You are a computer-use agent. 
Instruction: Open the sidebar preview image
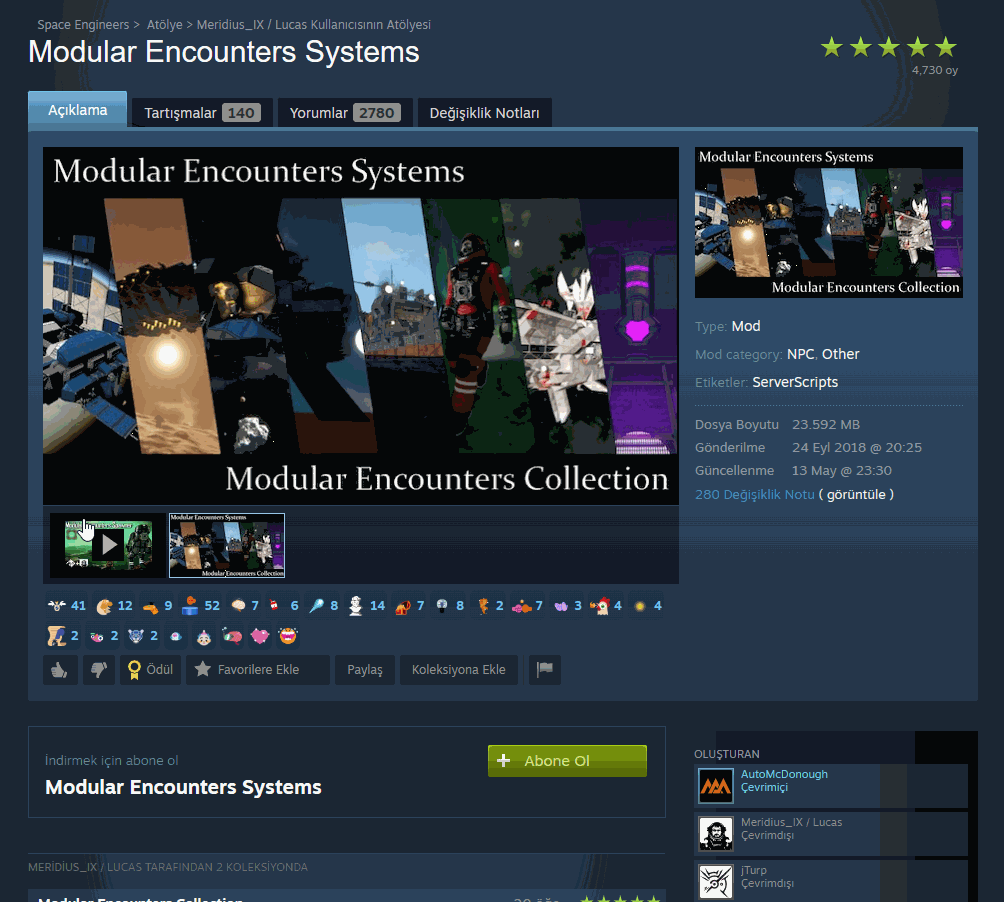[829, 222]
